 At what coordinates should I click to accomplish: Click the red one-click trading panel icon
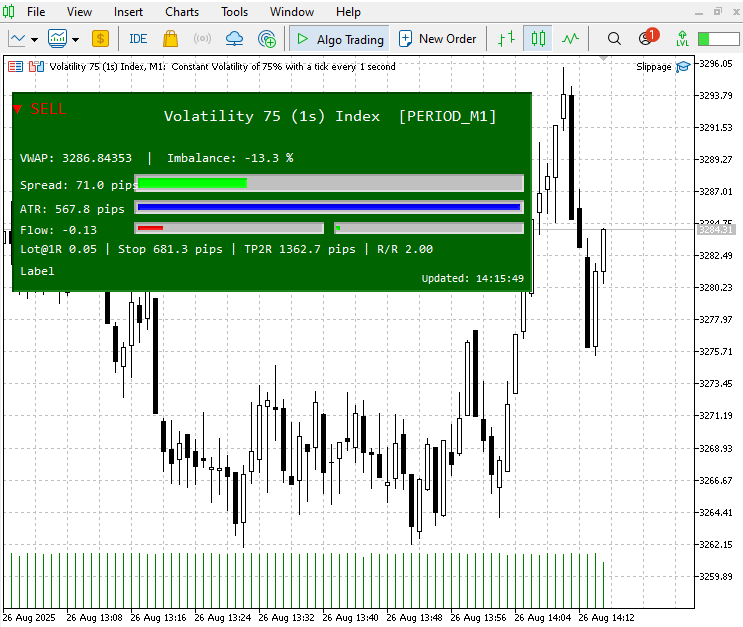[16, 67]
